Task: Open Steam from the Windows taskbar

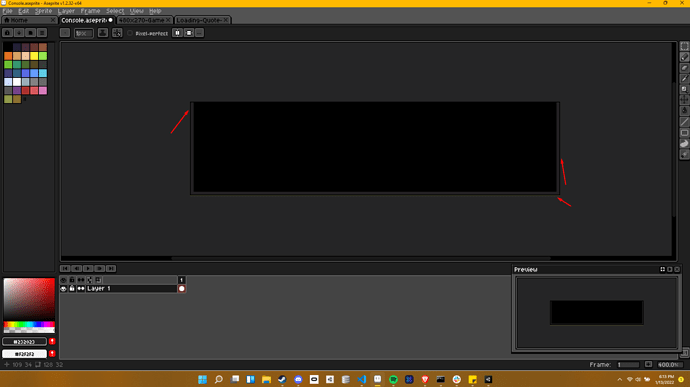Action: point(282,380)
